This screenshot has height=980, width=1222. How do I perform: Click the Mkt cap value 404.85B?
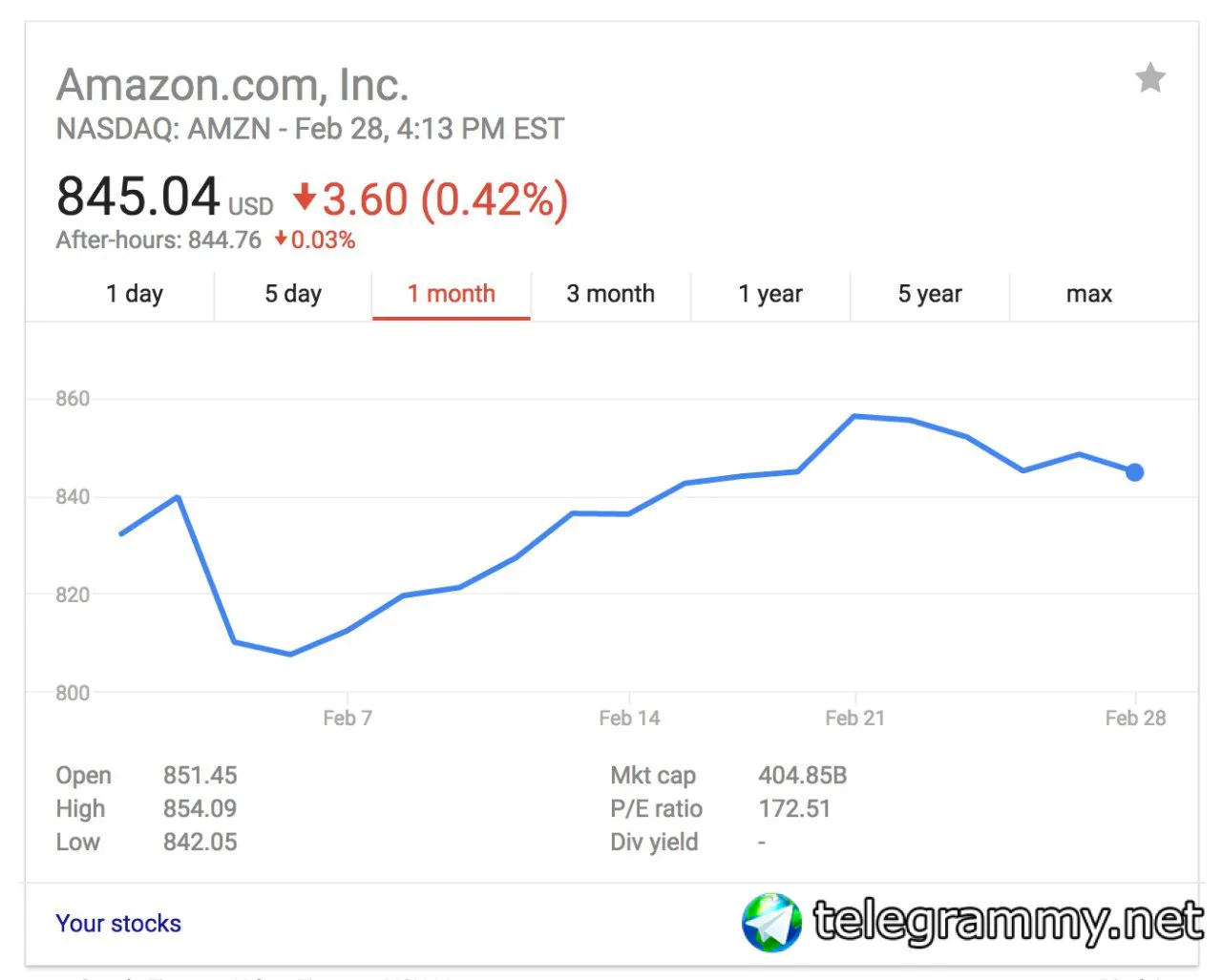pos(803,775)
